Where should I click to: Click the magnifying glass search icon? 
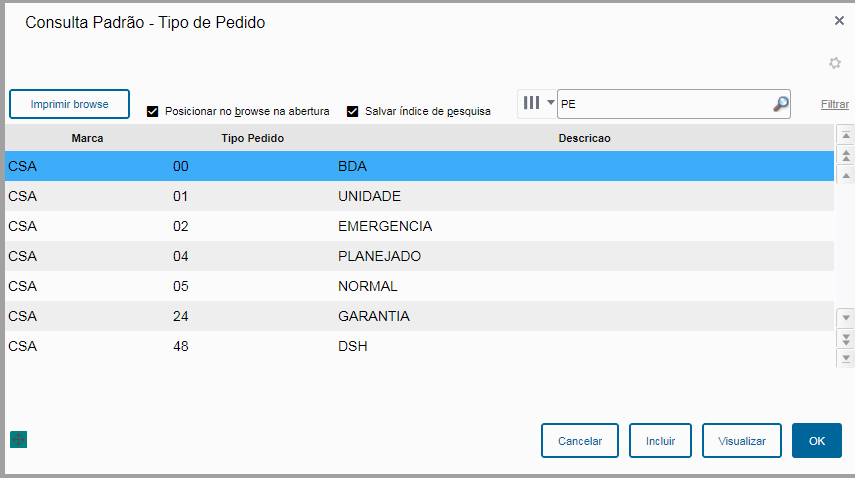click(x=781, y=103)
